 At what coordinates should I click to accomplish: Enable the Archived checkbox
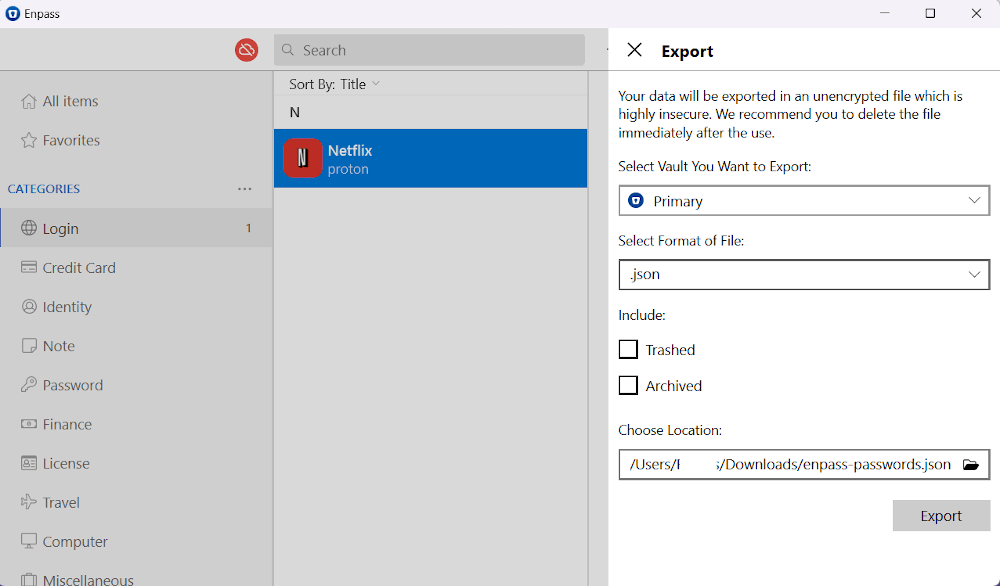pos(628,385)
